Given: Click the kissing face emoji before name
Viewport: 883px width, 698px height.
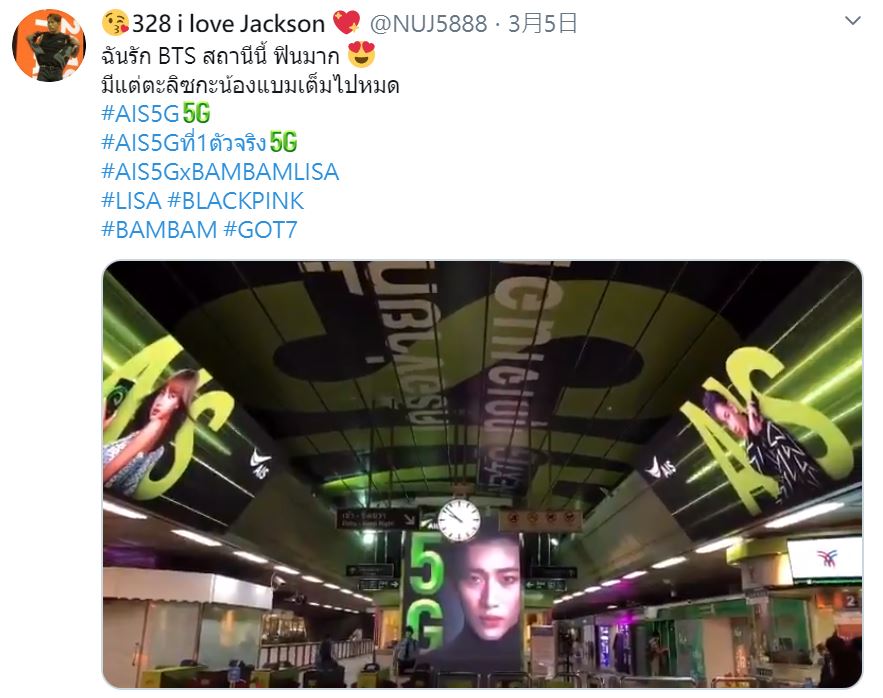Looking at the screenshot, I should click(x=115, y=24).
